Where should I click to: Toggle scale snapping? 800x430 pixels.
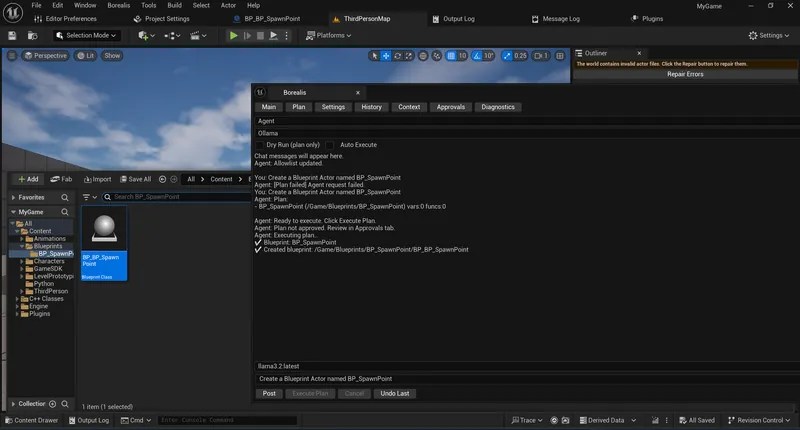point(507,56)
